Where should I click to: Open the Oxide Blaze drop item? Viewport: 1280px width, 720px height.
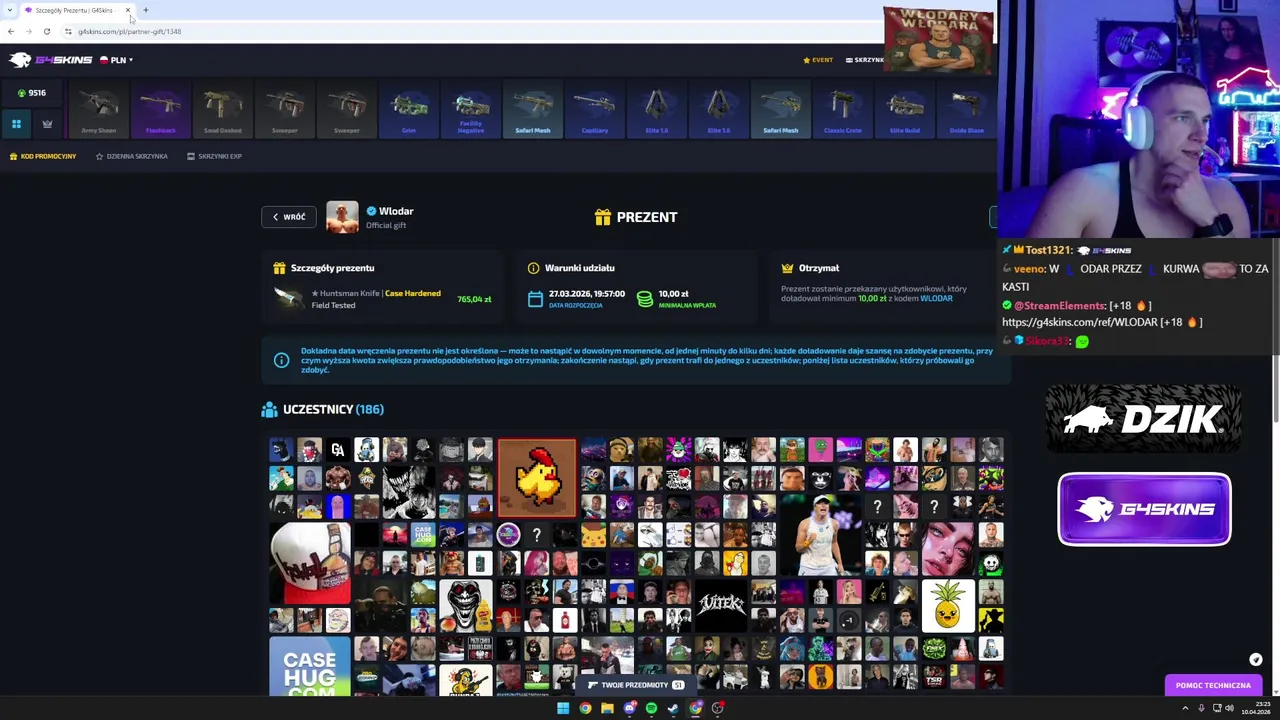pos(967,110)
